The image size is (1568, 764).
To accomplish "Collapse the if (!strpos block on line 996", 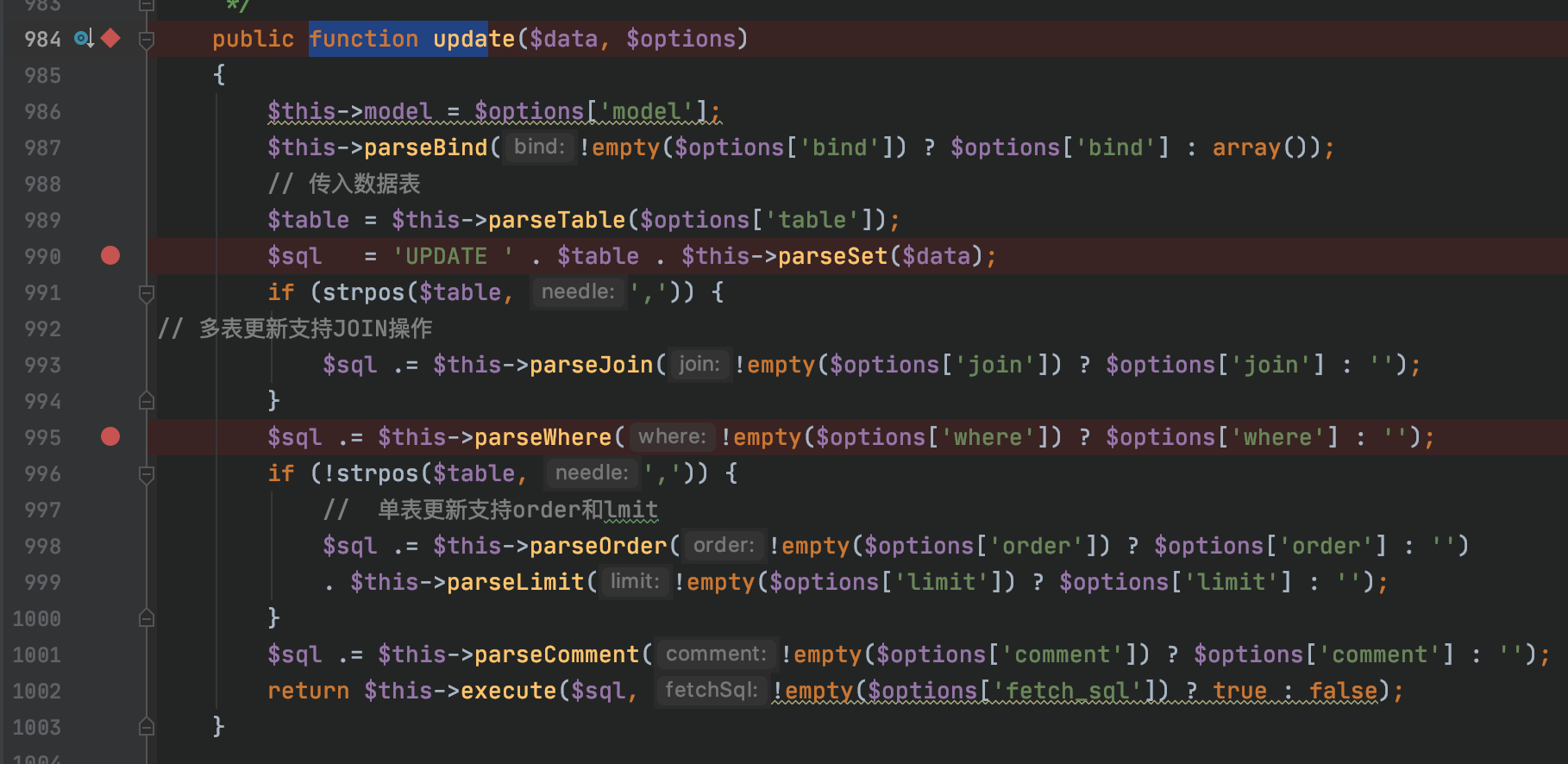I will 147,474.
